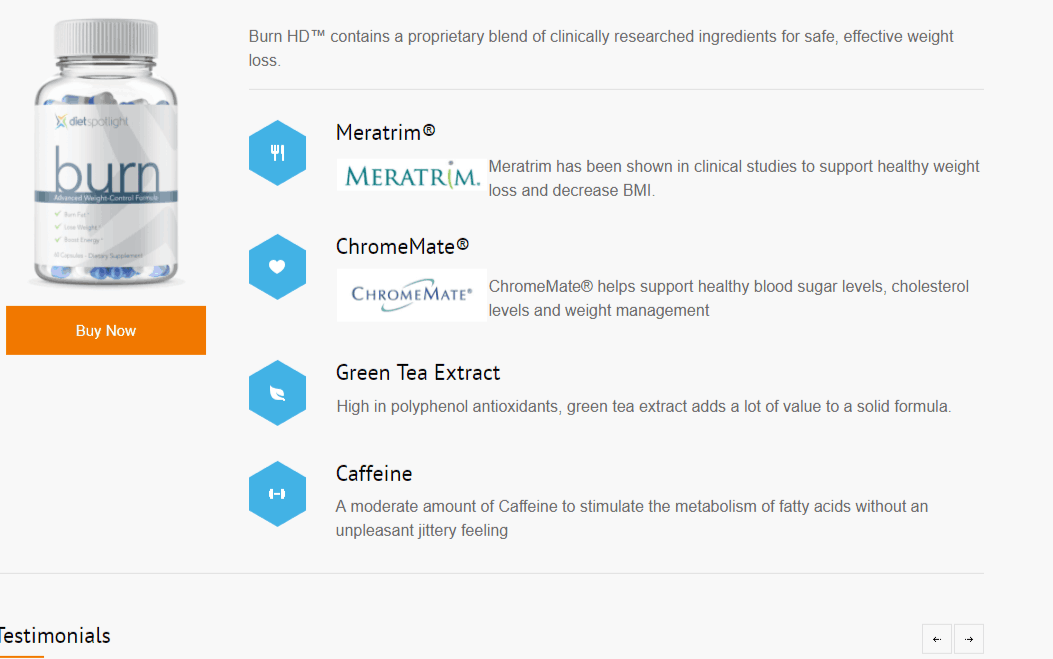
Task: Select the Caffeine heading
Action: coord(374,474)
